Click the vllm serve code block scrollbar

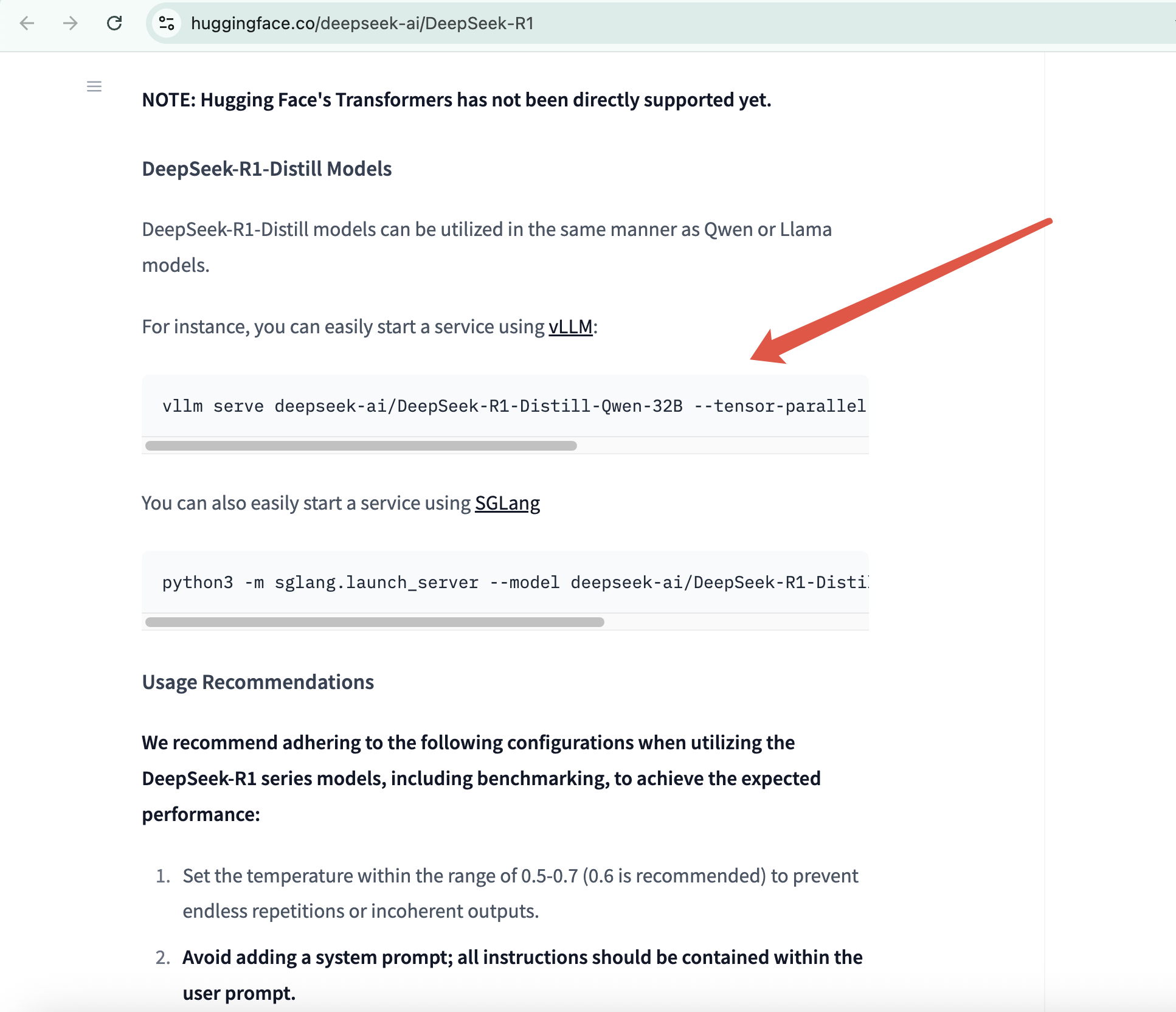(x=361, y=446)
